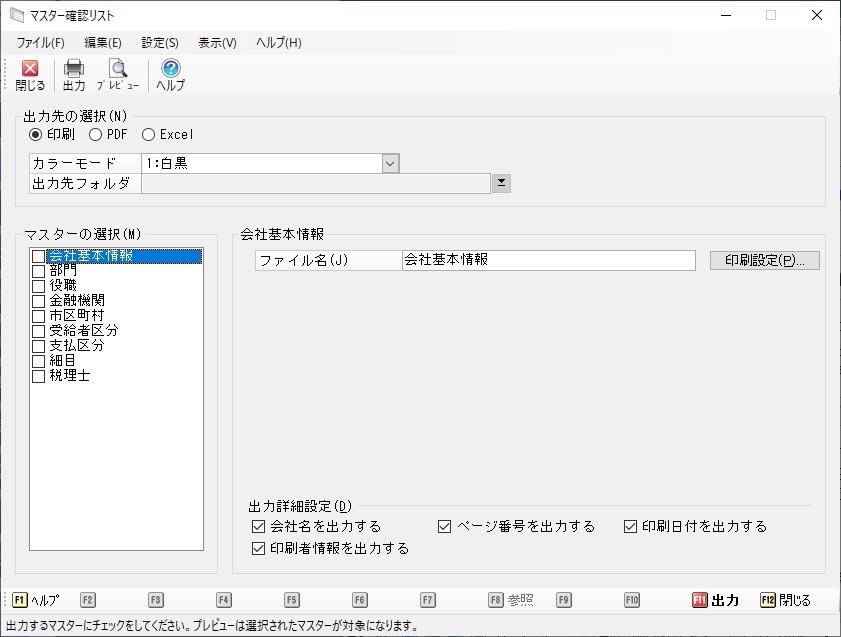Click the red Close (閉じる) toolbar icon
The width and height of the screenshot is (841, 637).
click(30, 70)
